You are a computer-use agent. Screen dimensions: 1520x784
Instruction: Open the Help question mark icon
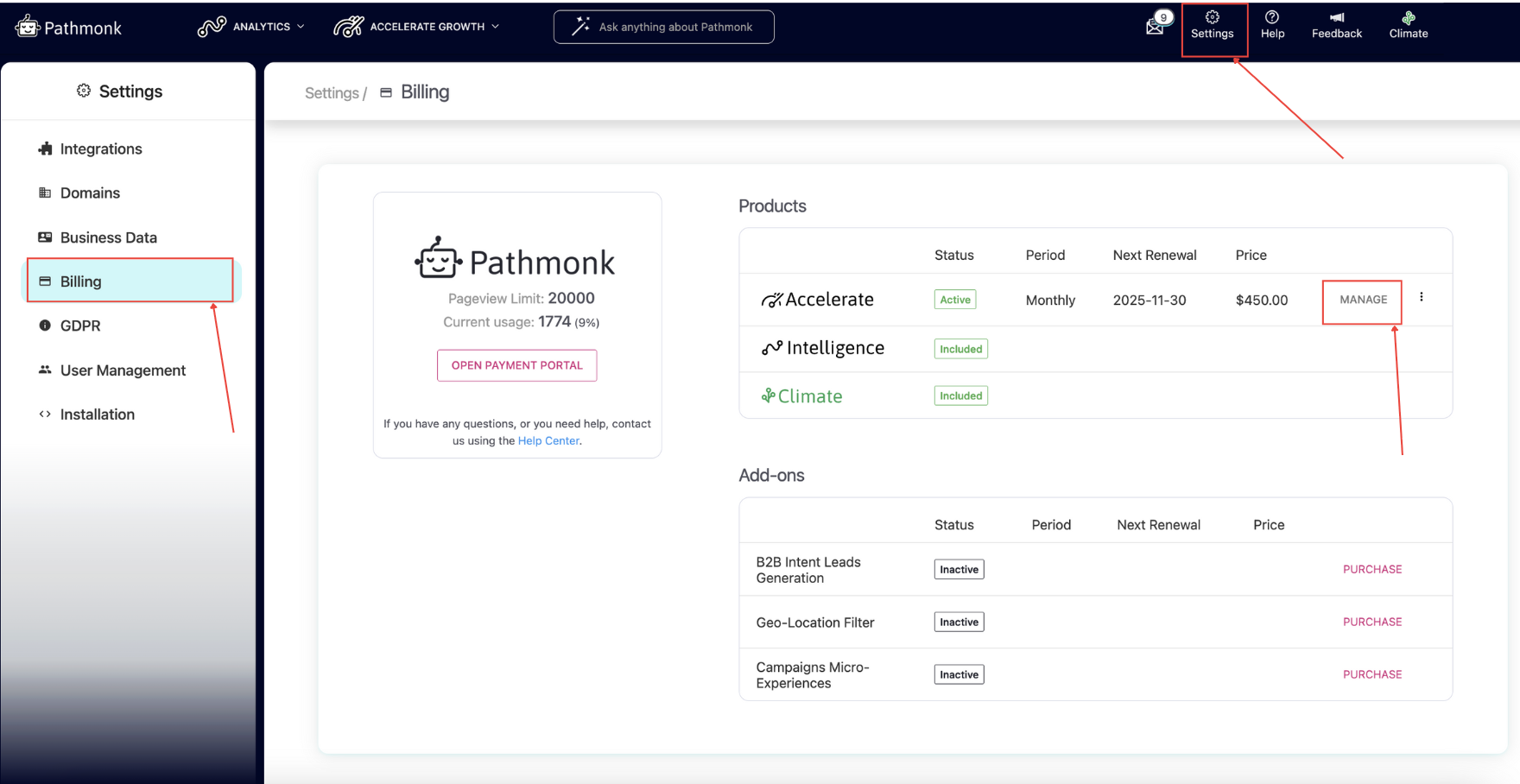1271,17
